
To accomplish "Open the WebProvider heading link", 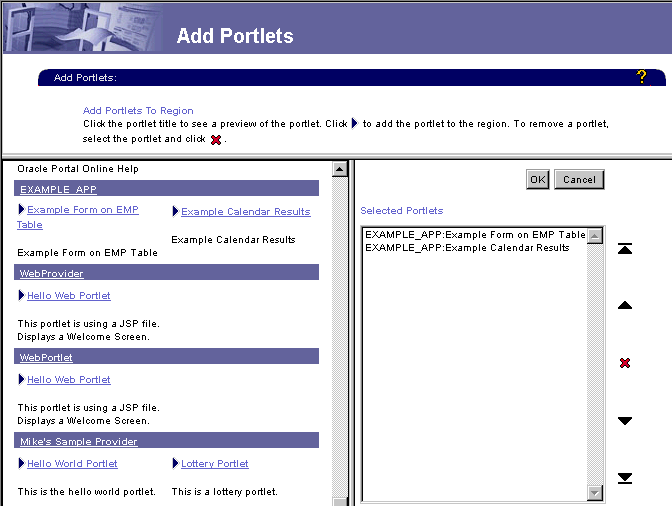I will [51, 273].
